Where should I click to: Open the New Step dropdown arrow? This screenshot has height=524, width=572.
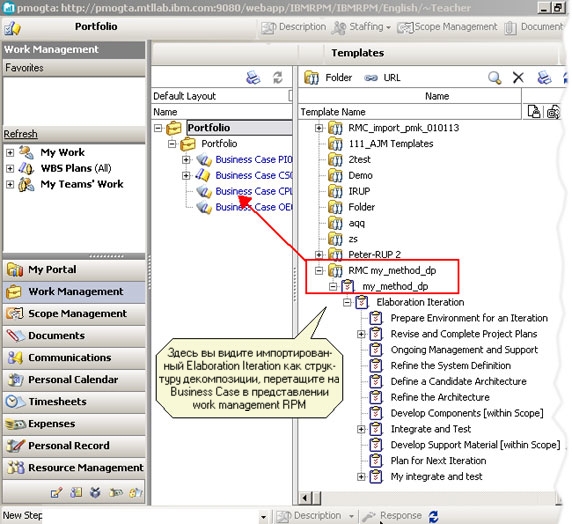[x=263, y=517]
